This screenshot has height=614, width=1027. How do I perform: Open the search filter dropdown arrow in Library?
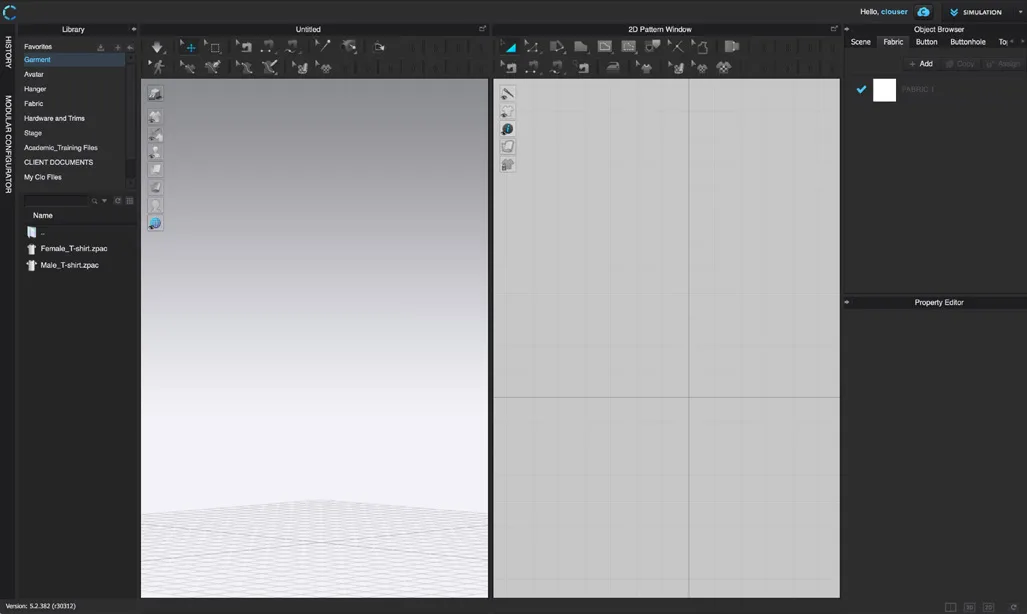pos(104,201)
